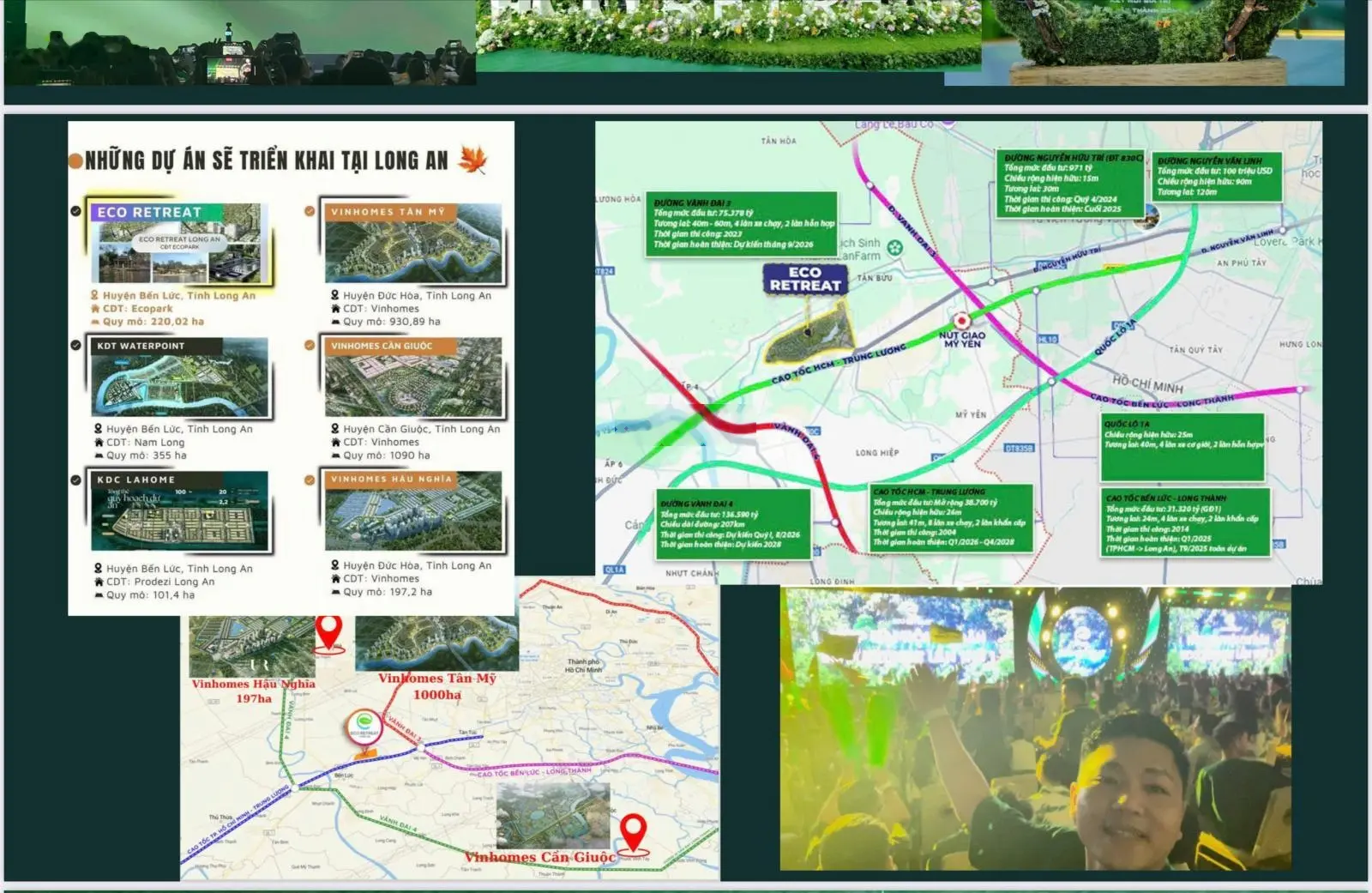Viewport: 1372px width, 893px height.
Task: Click the orange check beside VINHOMES HẬU NGHĨA
Action: [310, 480]
